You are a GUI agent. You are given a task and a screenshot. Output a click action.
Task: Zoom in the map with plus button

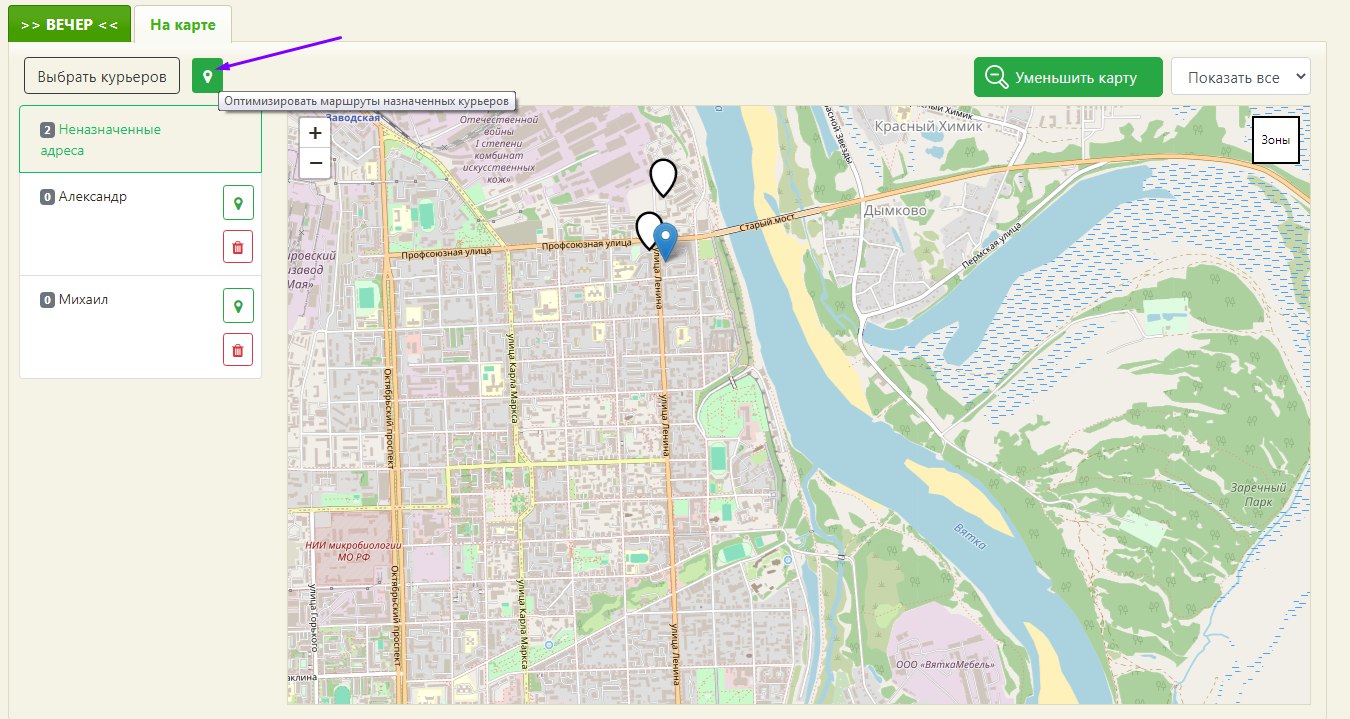pyautogui.click(x=315, y=133)
